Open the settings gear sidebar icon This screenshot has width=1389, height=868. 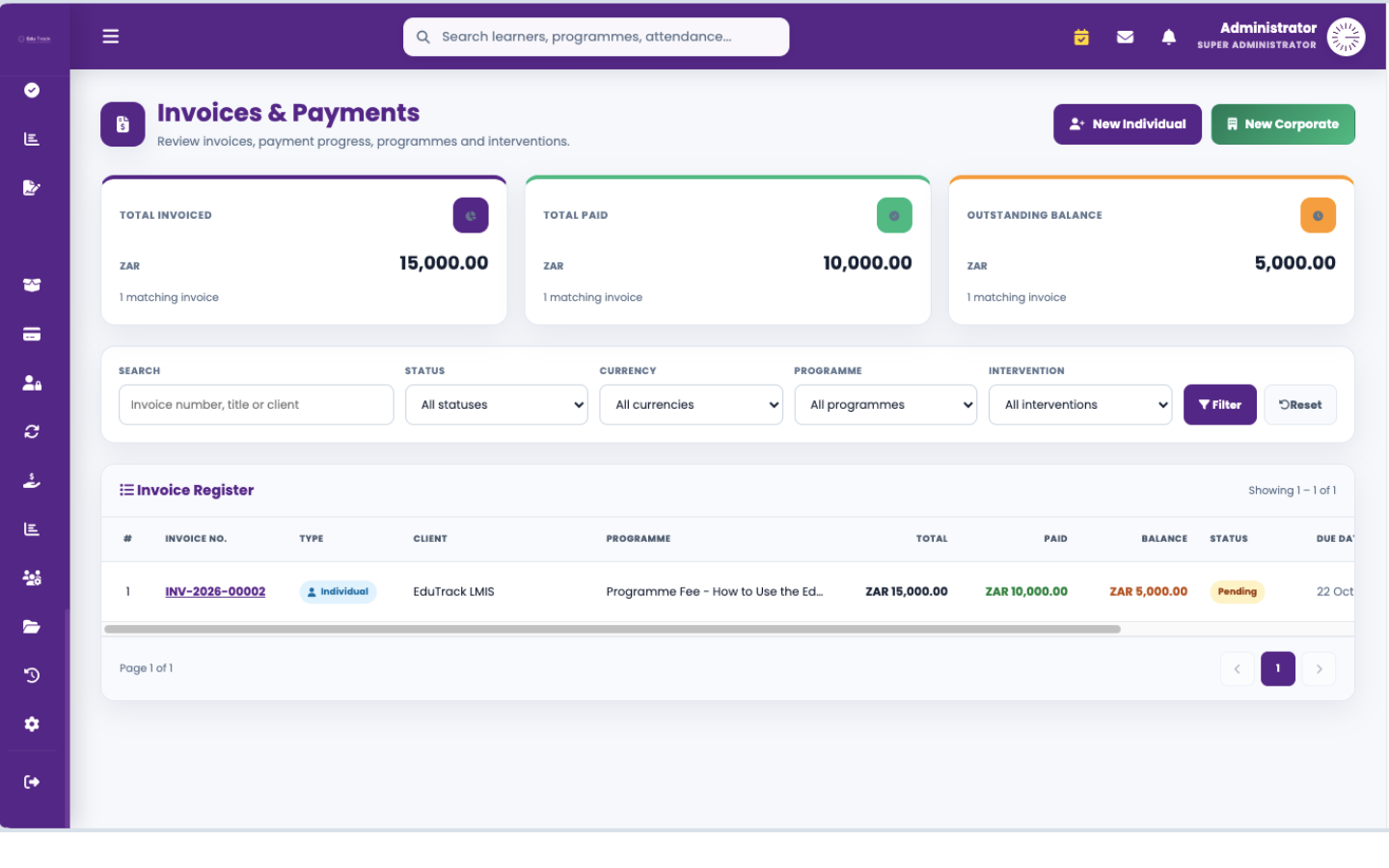tap(32, 723)
